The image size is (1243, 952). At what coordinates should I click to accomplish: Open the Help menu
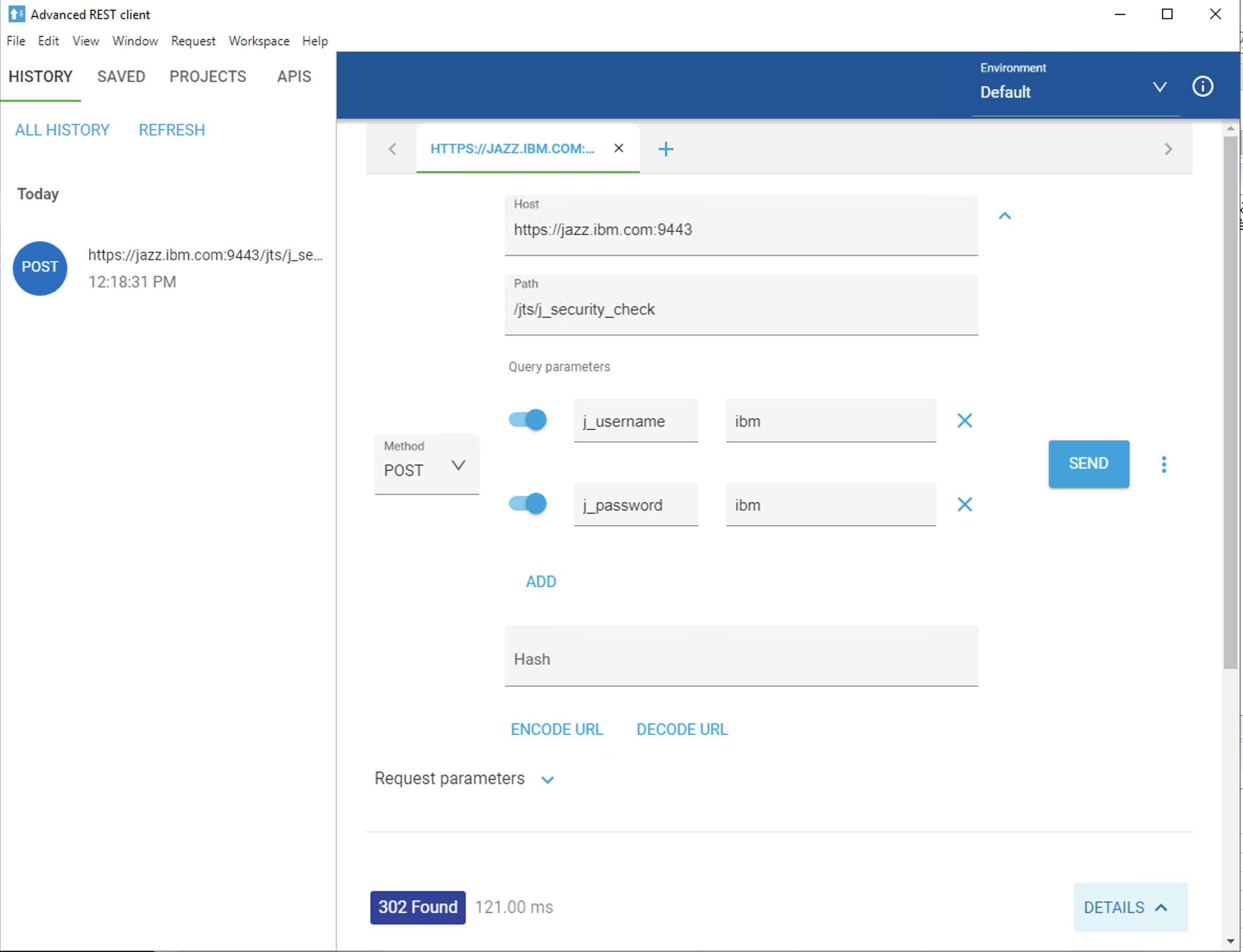click(x=315, y=41)
